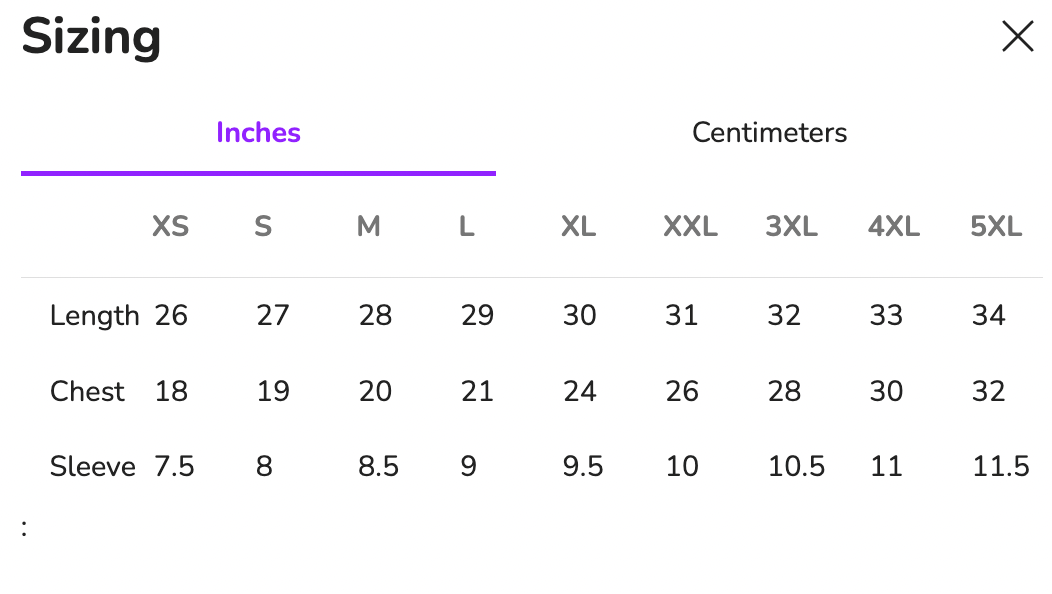
Task: Click the Sleeve row label
Action: click(92, 466)
